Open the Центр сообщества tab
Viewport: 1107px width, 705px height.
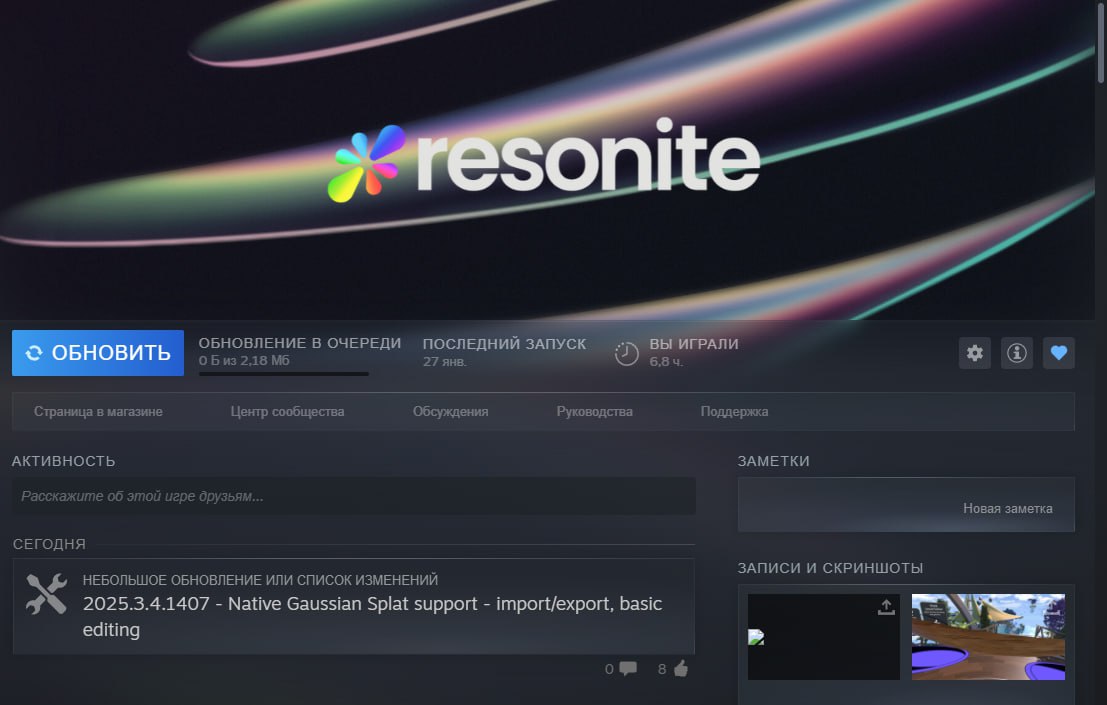[x=287, y=411]
